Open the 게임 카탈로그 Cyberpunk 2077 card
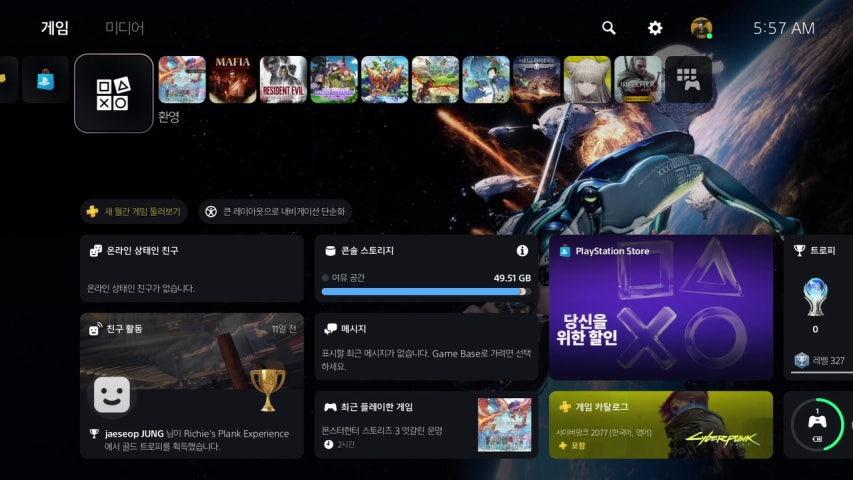The height and width of the screenshot is (480, 853). (x=660, y=424)
